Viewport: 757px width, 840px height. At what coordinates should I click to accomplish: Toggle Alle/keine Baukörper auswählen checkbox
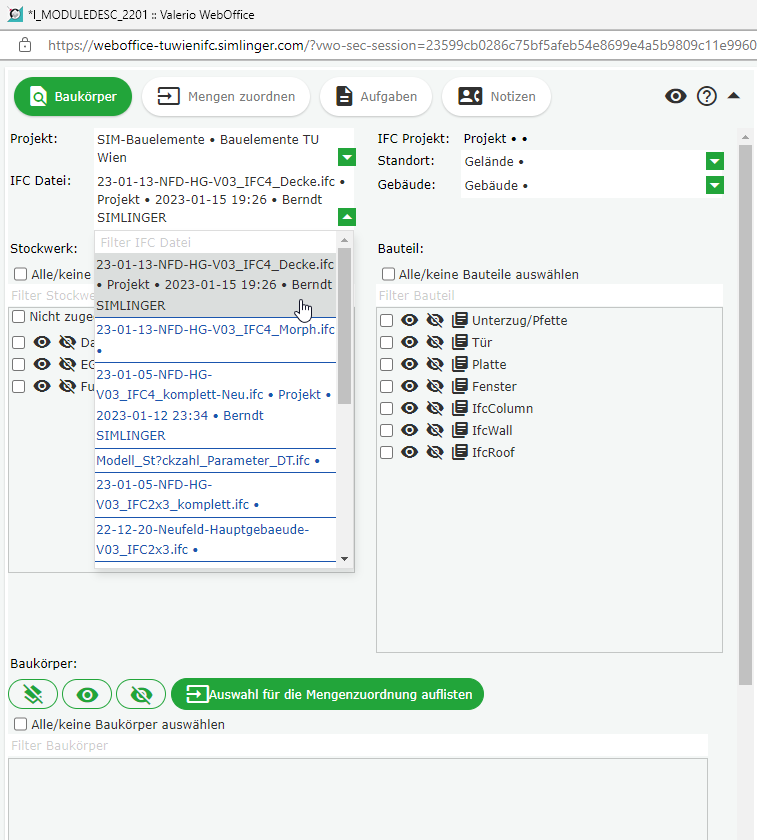(x=21, y=724)
